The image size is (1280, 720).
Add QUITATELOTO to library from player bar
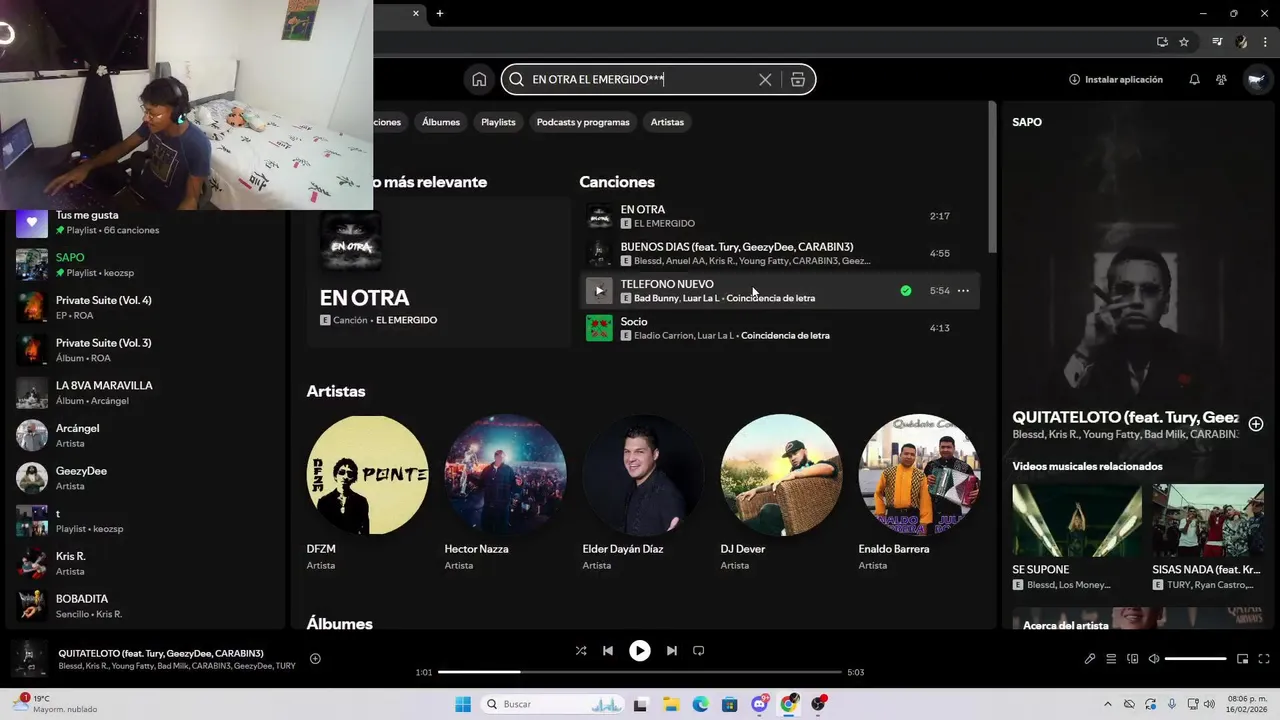[x=315, y=658]
